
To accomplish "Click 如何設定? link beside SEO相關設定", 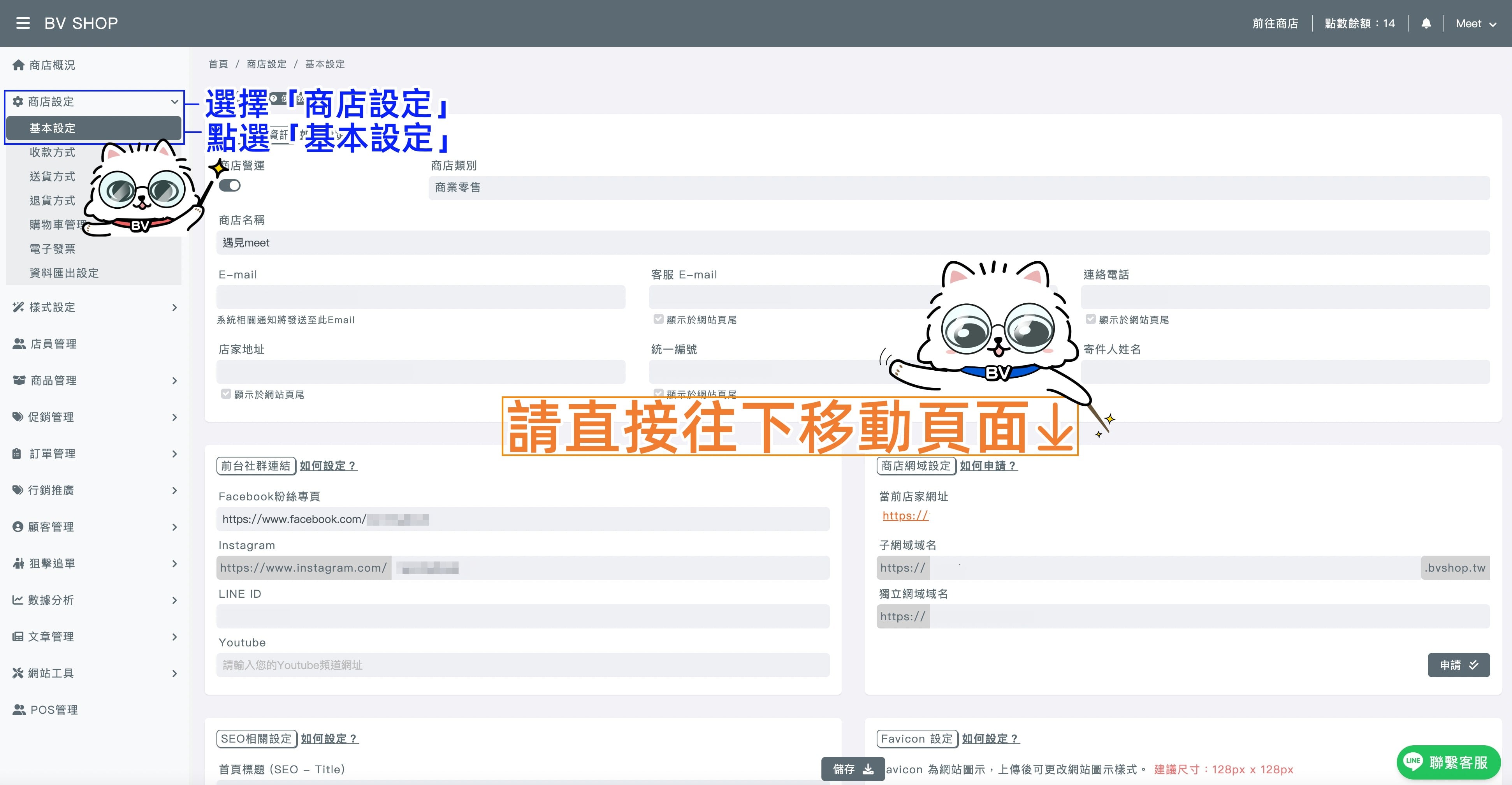I will coord(329,739).
